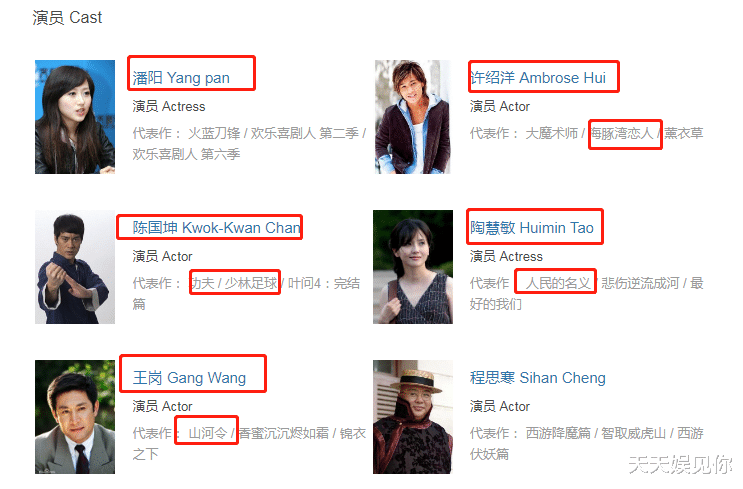Click Ambrose Hui's portrait photo
Image resolution: width=743 pixels, height=489 pixels.
(413, 117)
